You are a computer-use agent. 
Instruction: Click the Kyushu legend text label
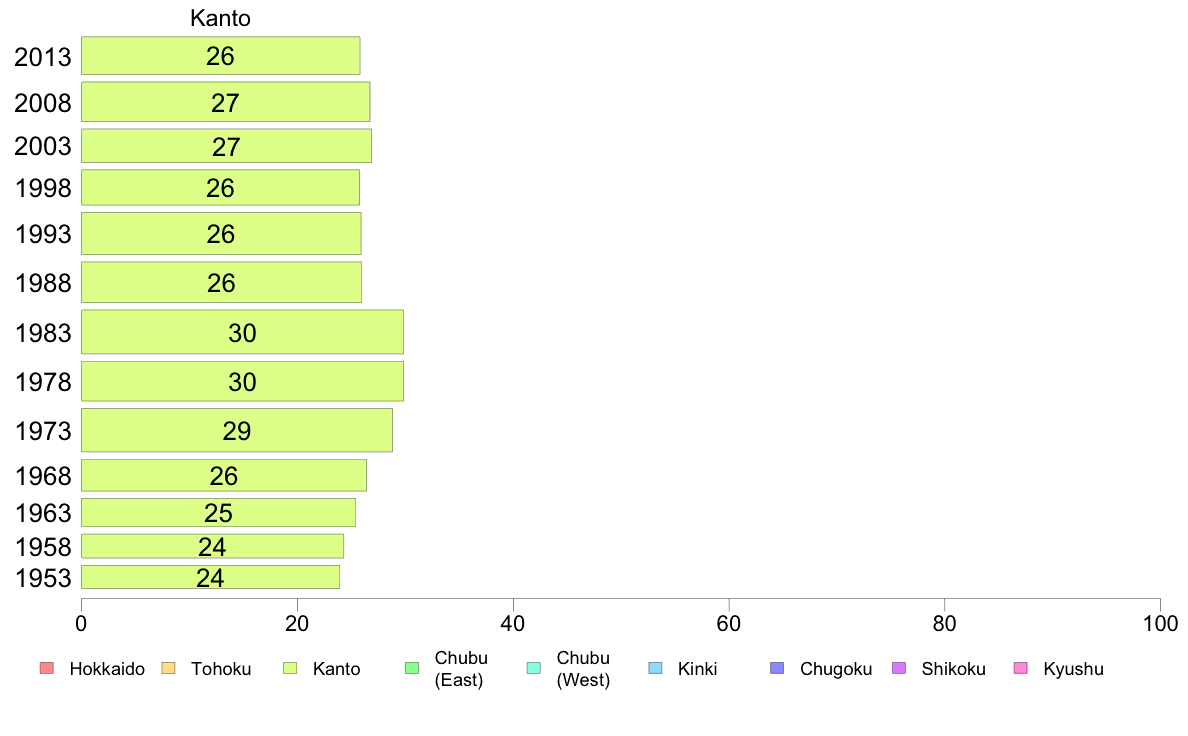(x=1073, y=669)
